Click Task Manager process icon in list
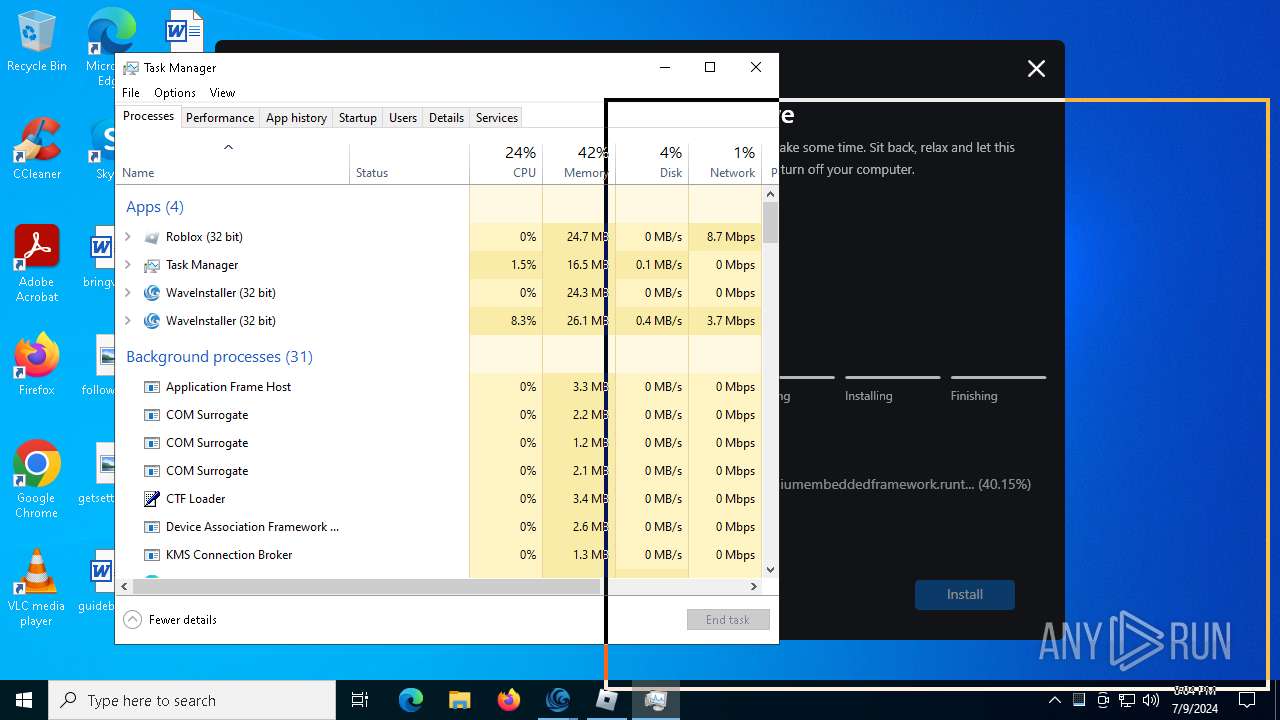The height and width of the screenshot is (720, 1280). 152,265
